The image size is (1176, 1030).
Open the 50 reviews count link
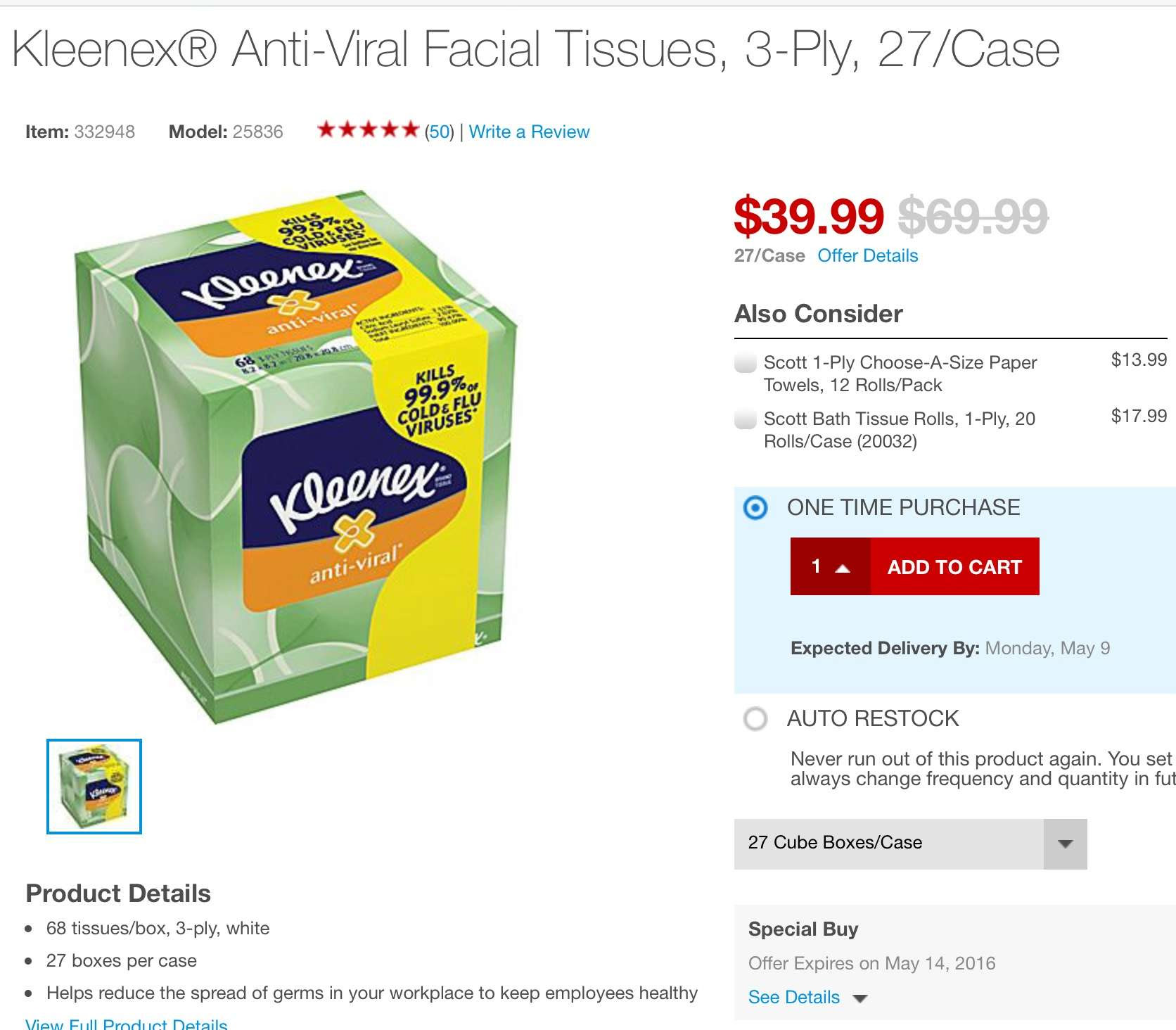(440, 132)
